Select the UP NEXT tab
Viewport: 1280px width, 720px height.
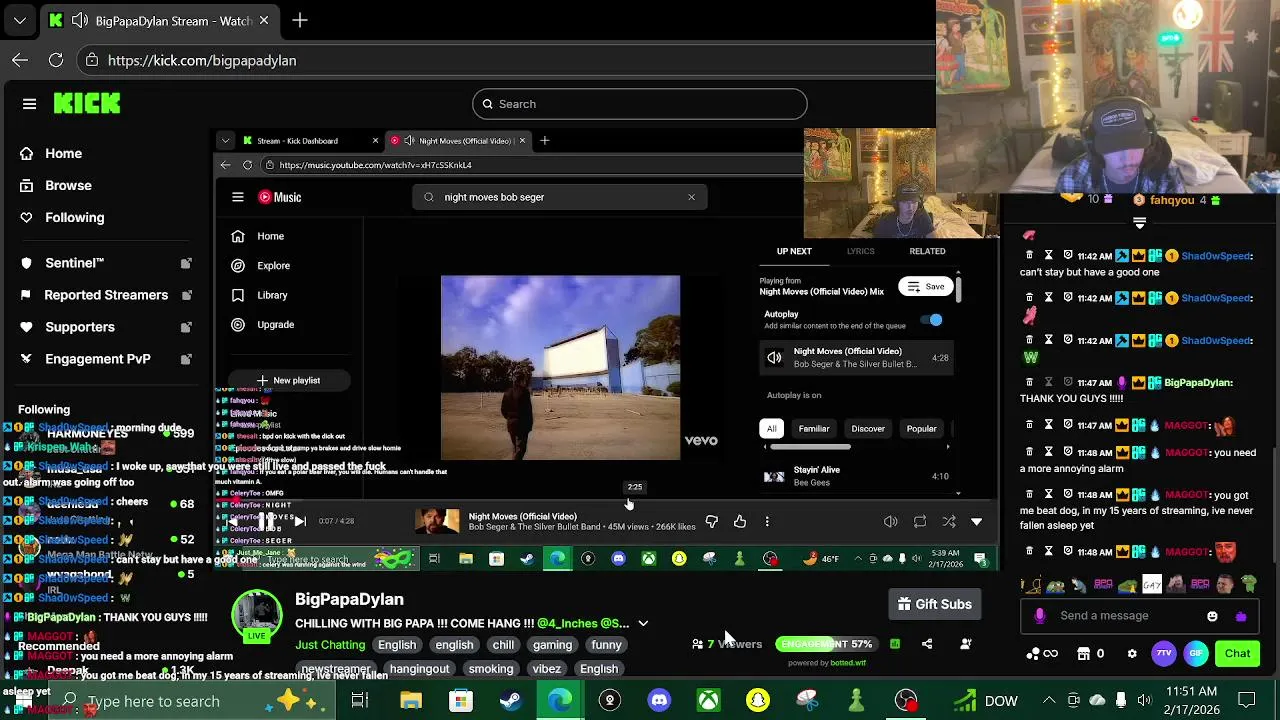[x=794, y=251]
